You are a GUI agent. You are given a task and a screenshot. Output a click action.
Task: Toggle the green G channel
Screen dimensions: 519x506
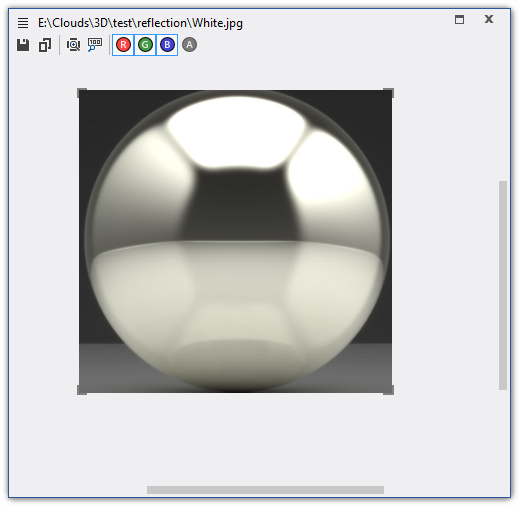[x=145, y=45]
